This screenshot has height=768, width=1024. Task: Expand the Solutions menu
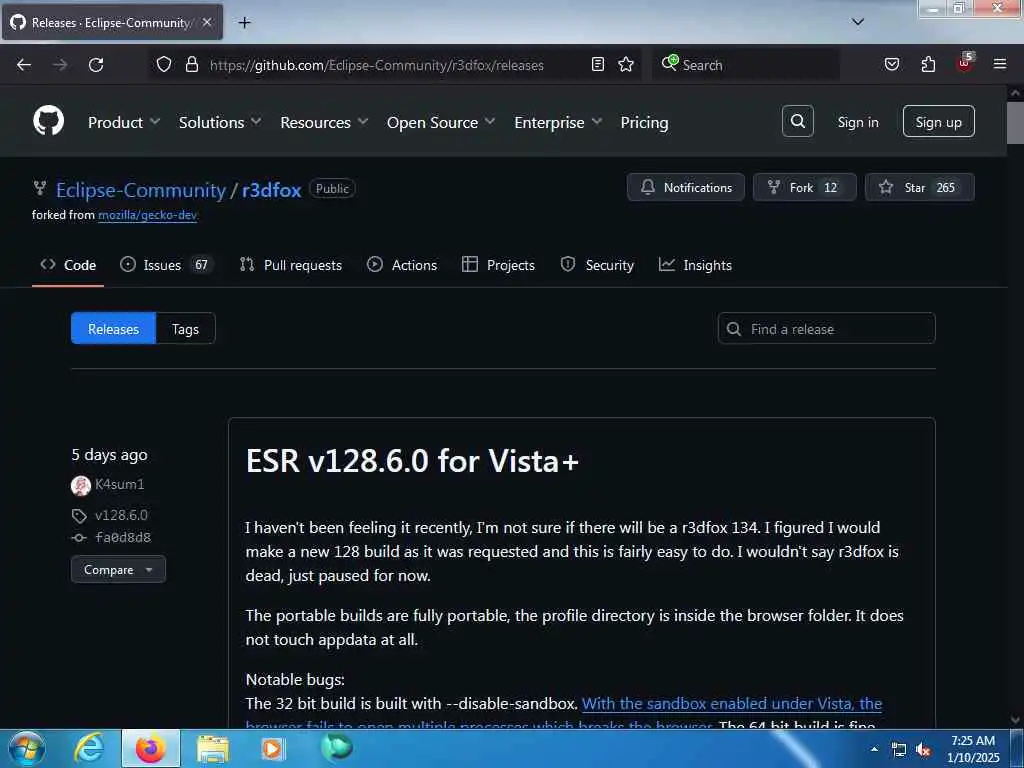[220, 122]
